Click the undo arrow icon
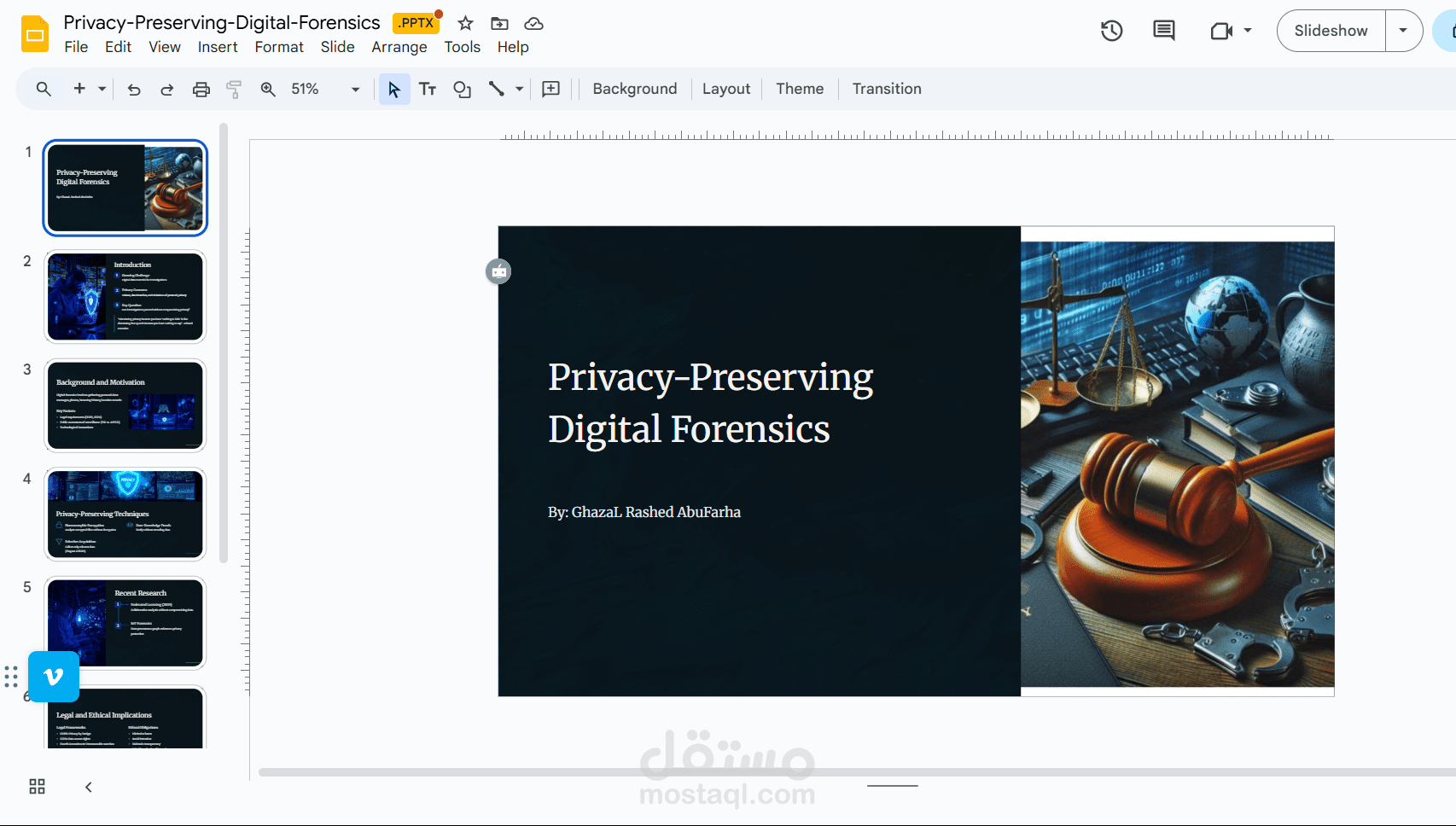This screenshot has height=826, width=1456. pos(134,89)
